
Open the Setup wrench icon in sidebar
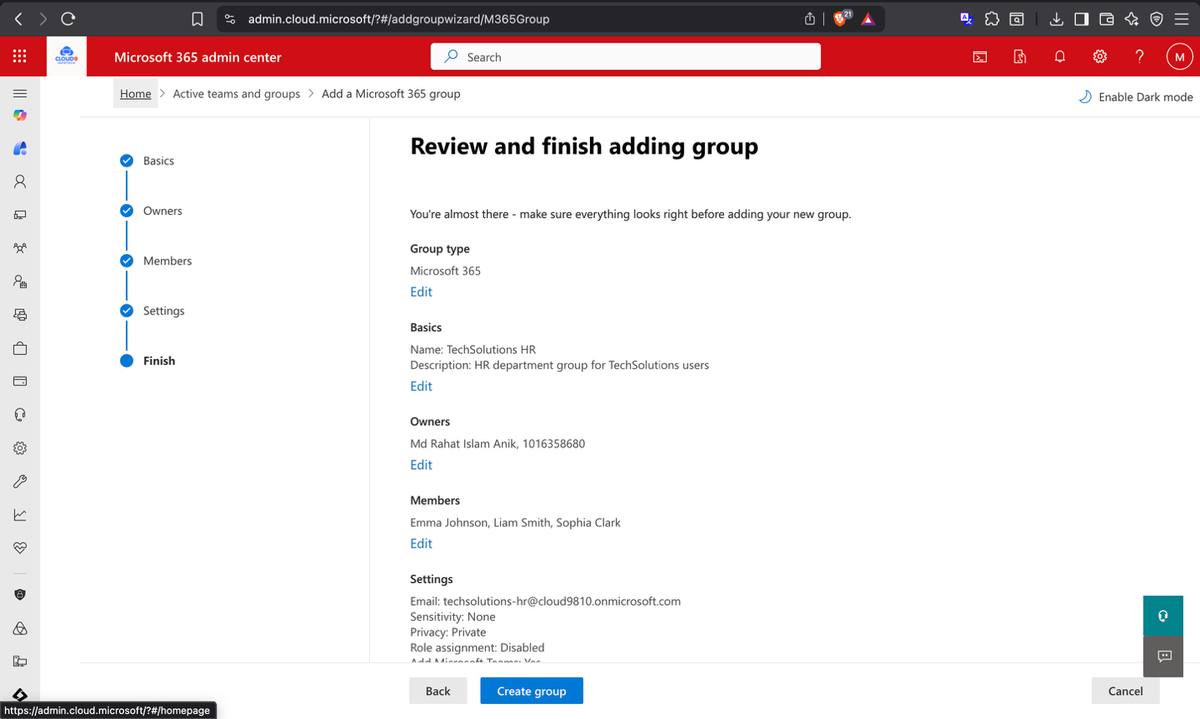pos(19,481)
